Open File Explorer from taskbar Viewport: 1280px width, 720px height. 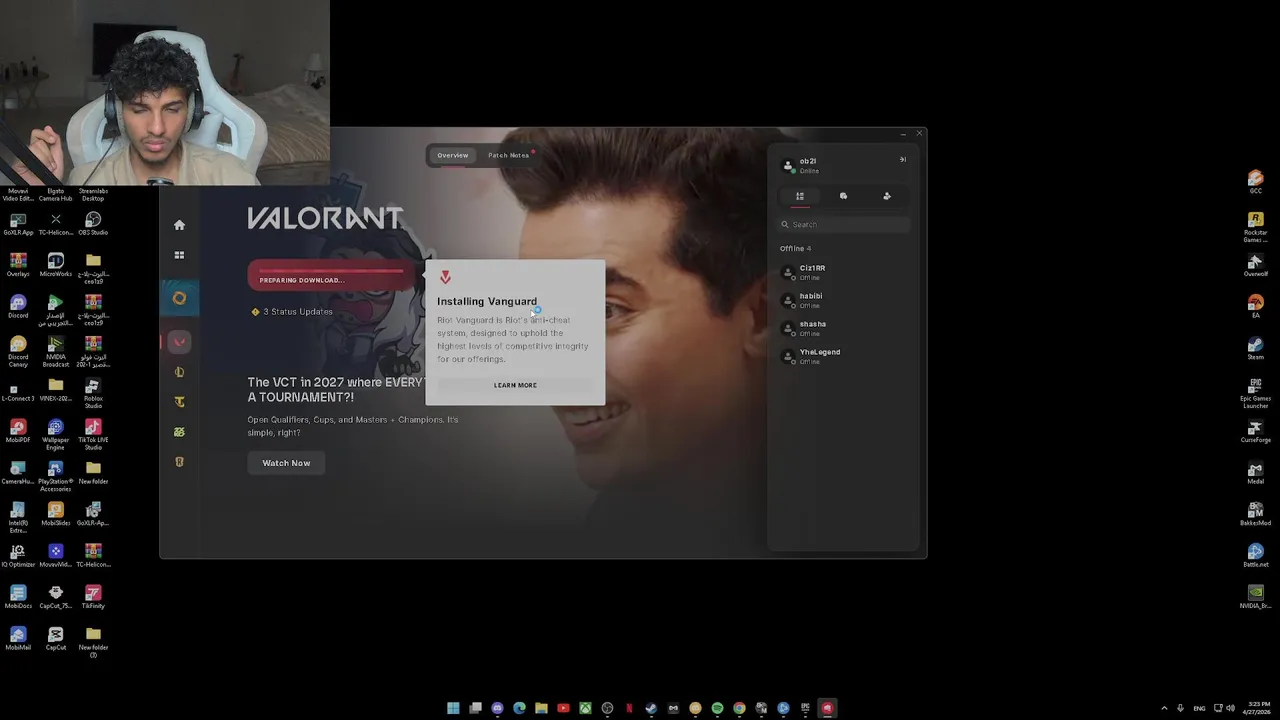click(541, 708)
